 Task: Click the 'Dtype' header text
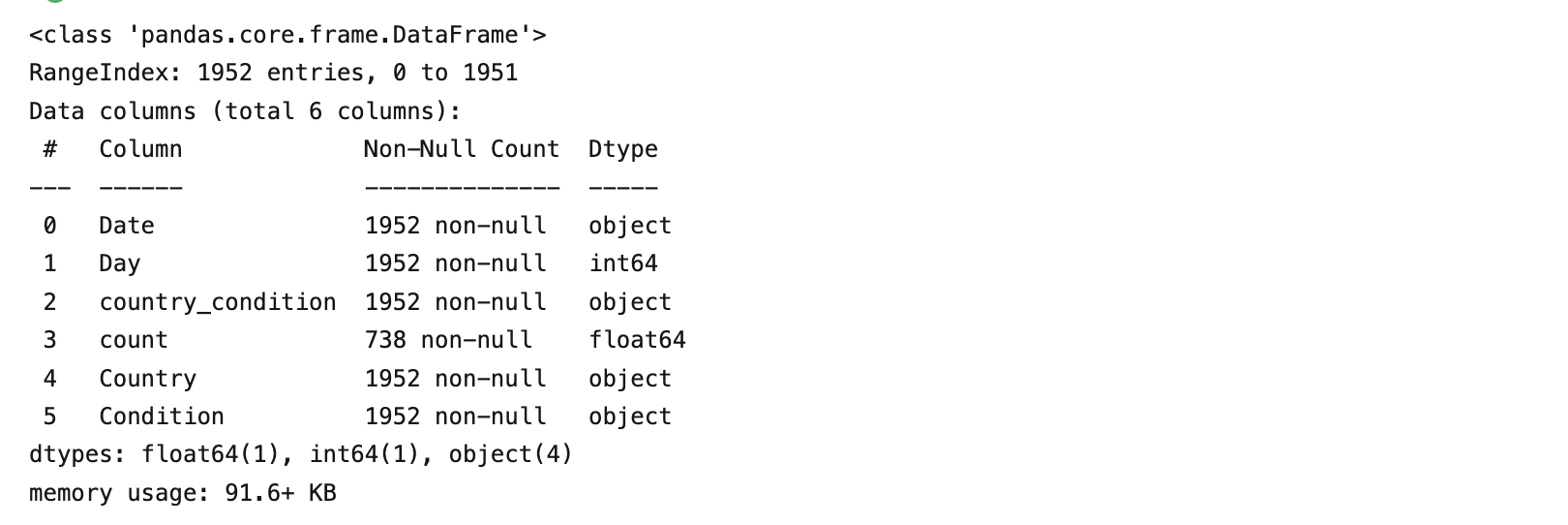point(622,149)
